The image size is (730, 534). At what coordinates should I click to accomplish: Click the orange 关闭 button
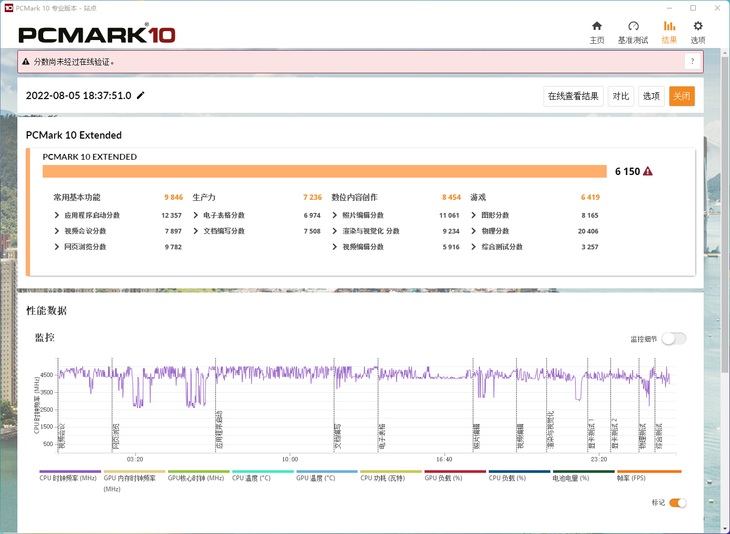(x=682, y=96)
